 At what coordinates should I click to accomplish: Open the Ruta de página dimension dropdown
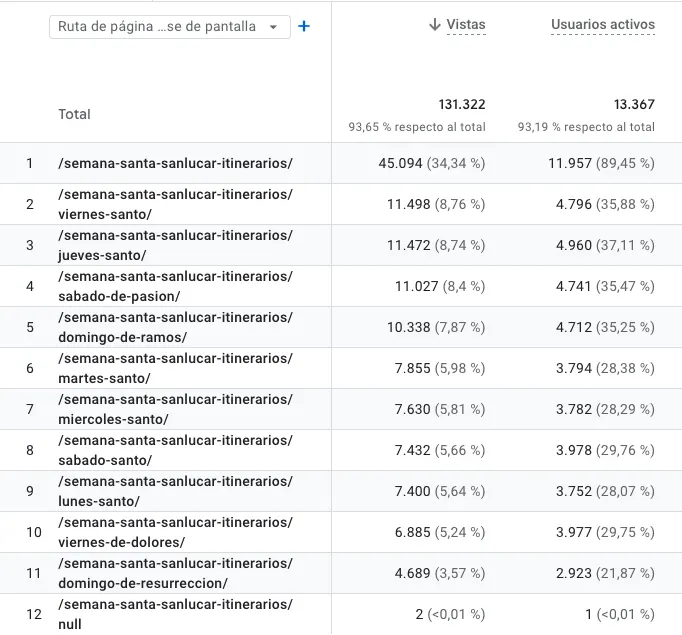click(x=169, y=27)
